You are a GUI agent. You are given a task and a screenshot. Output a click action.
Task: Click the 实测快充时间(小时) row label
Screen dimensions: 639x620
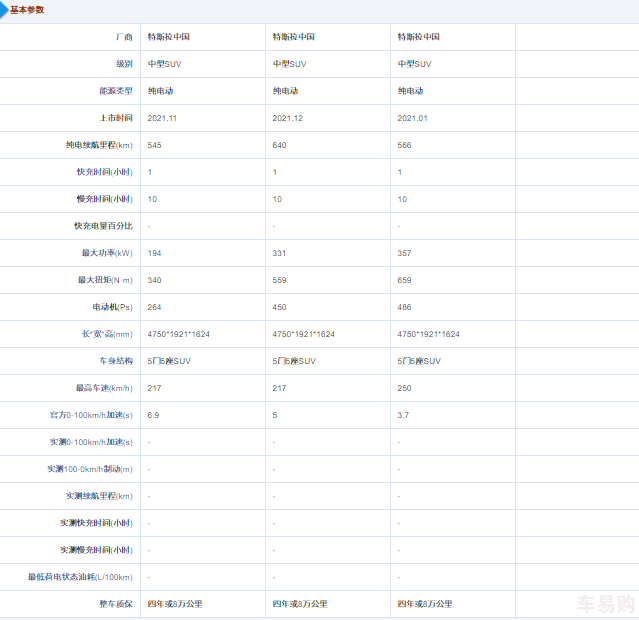[x=97, y=523]
